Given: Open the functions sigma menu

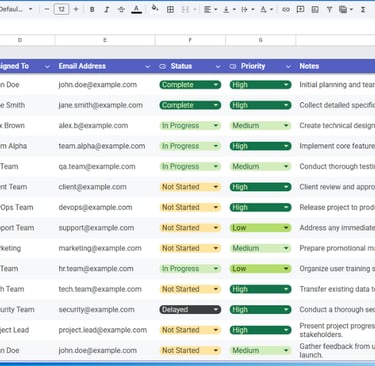Looking at the screenshot, I should (363, 9).
